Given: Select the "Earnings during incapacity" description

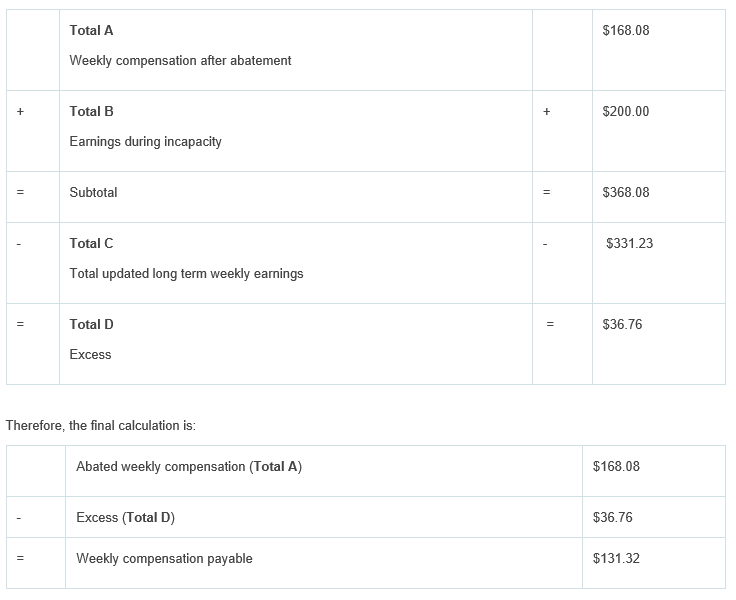Looking at the screenshot, I should point(145,142).
